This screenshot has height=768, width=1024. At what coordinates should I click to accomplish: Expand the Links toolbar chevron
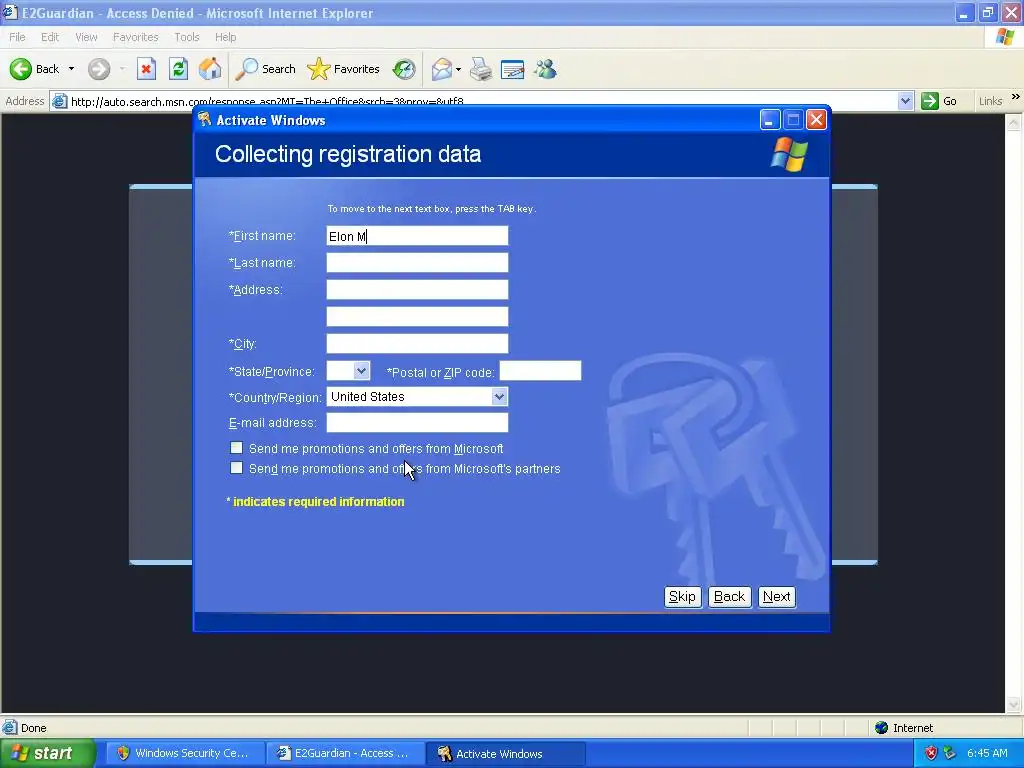click(1016, 97)
